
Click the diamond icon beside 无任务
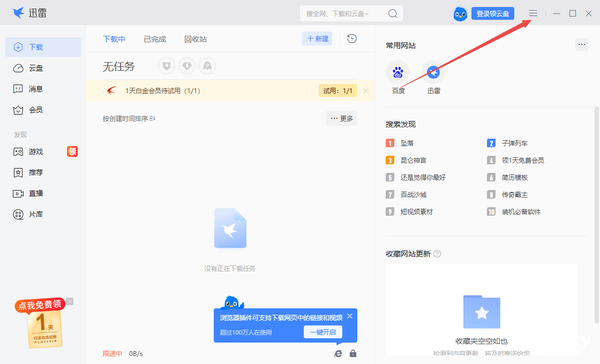(187, 66)
